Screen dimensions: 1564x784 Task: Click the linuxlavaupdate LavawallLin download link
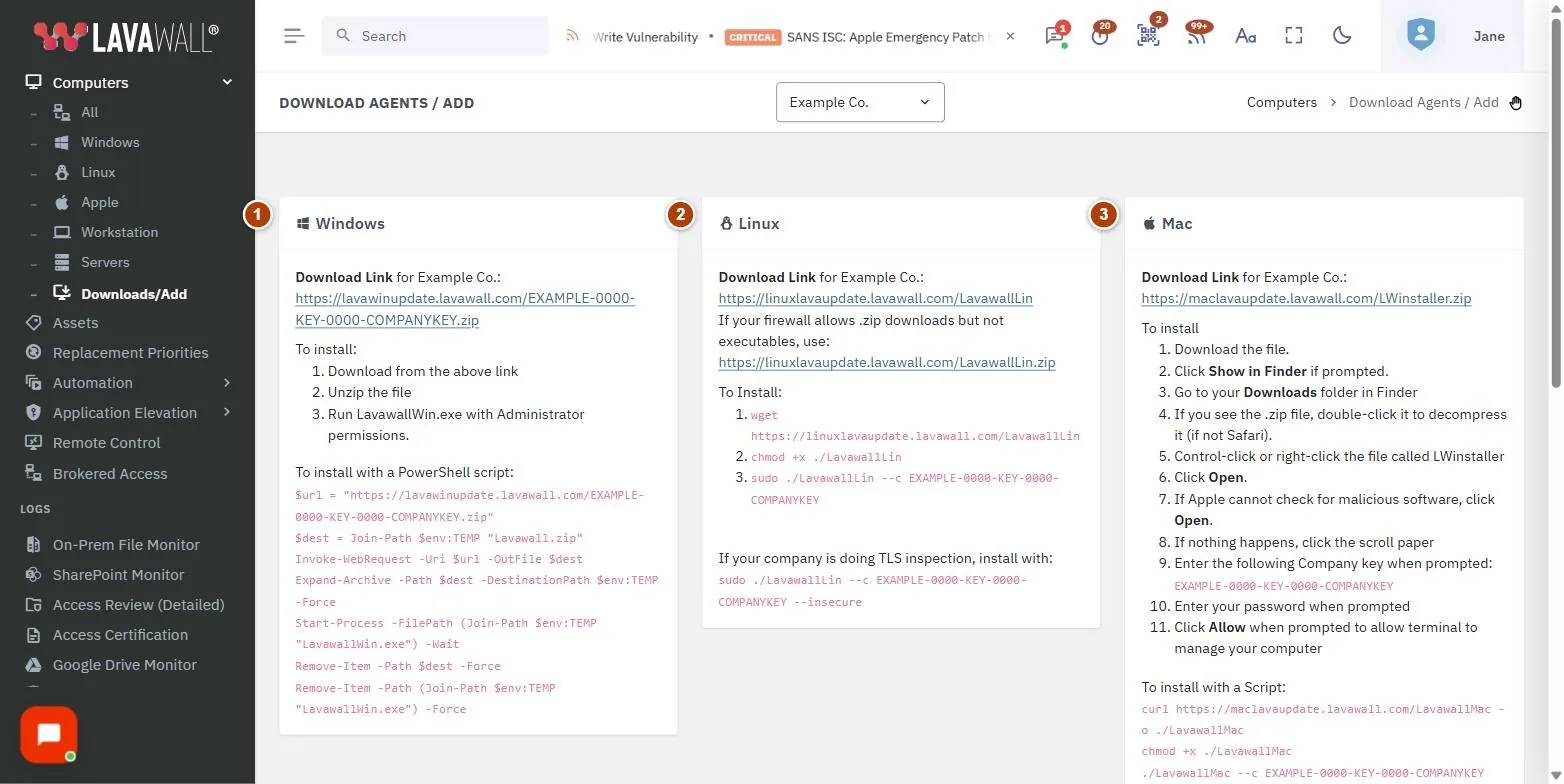[x=876, y=298]
